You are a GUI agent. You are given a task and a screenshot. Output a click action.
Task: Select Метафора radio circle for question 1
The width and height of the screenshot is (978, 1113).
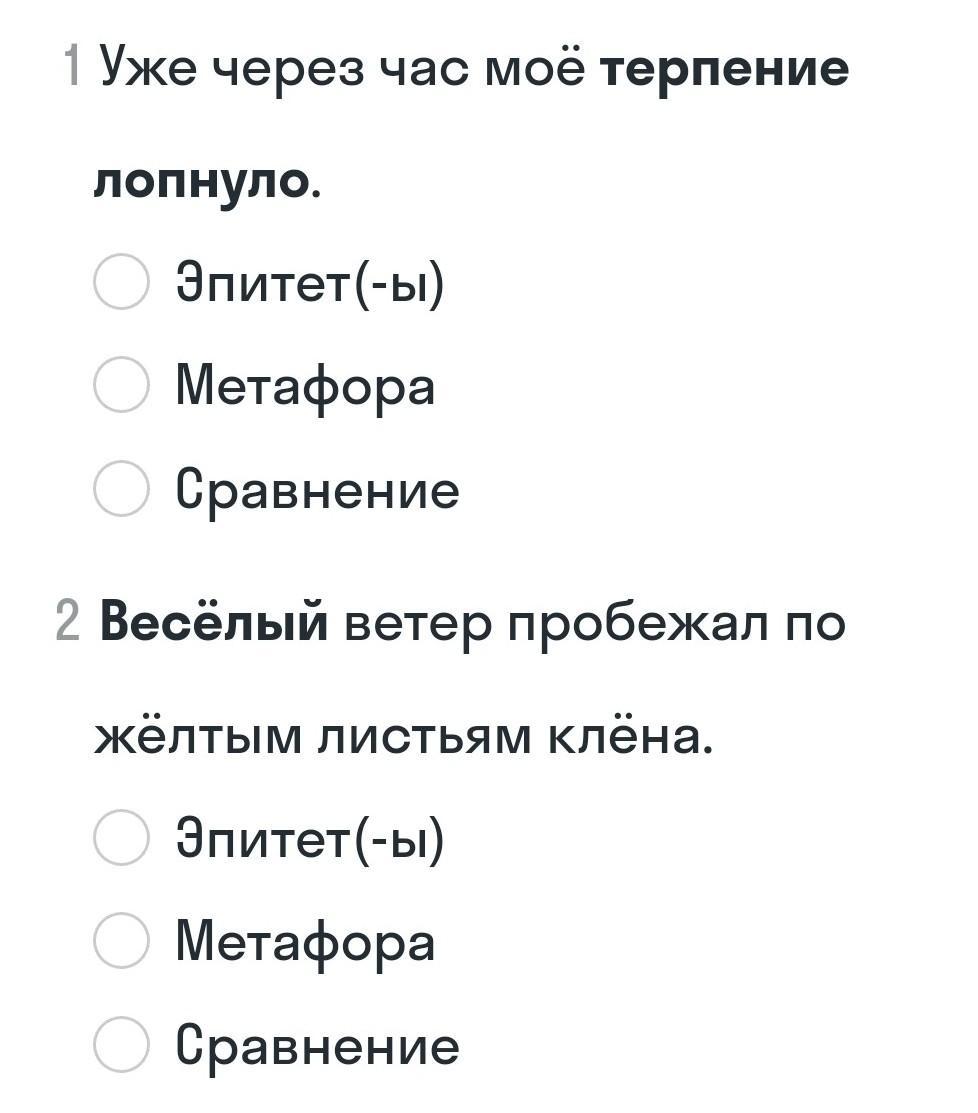pyautogui.click(x=121, y=385)
